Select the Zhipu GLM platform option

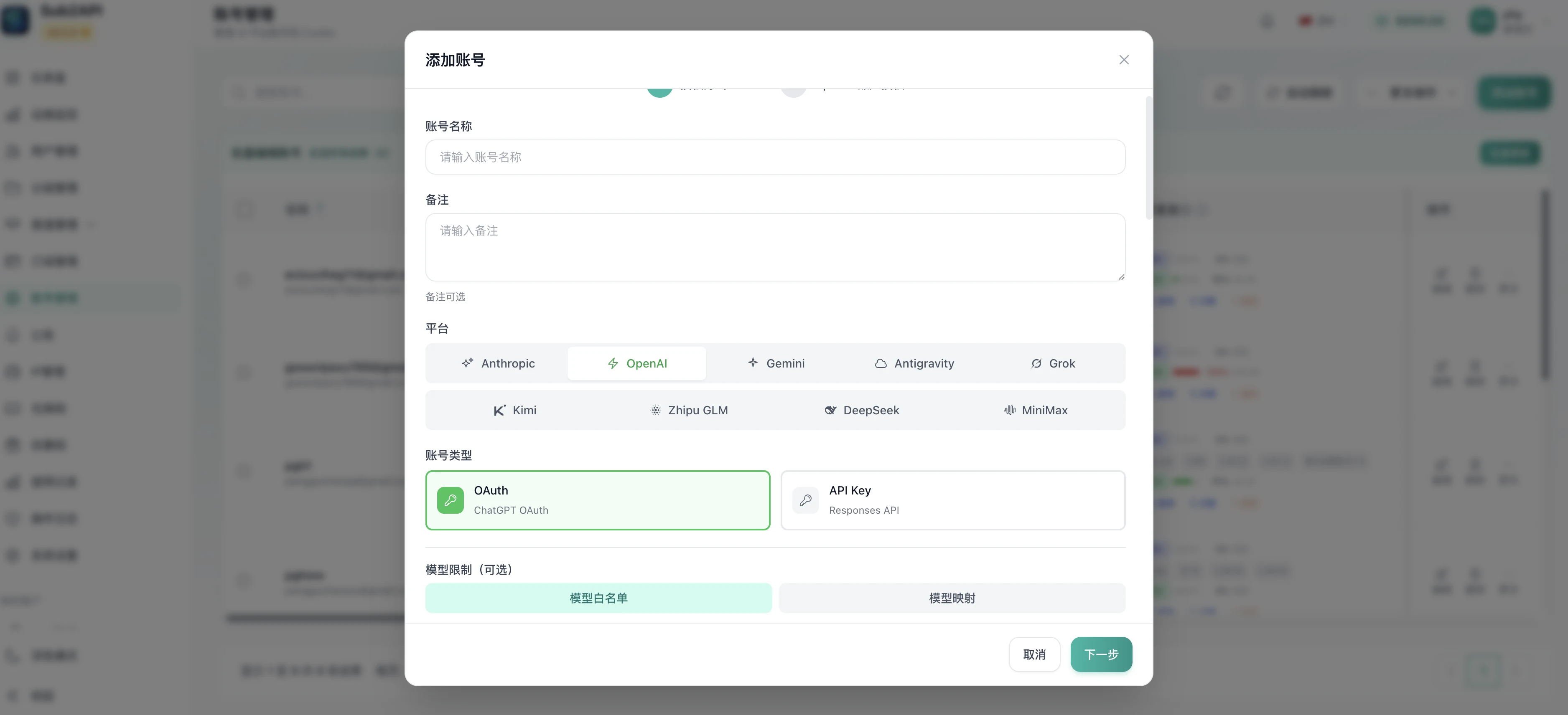pyautogui.click(x=688, y=410)
